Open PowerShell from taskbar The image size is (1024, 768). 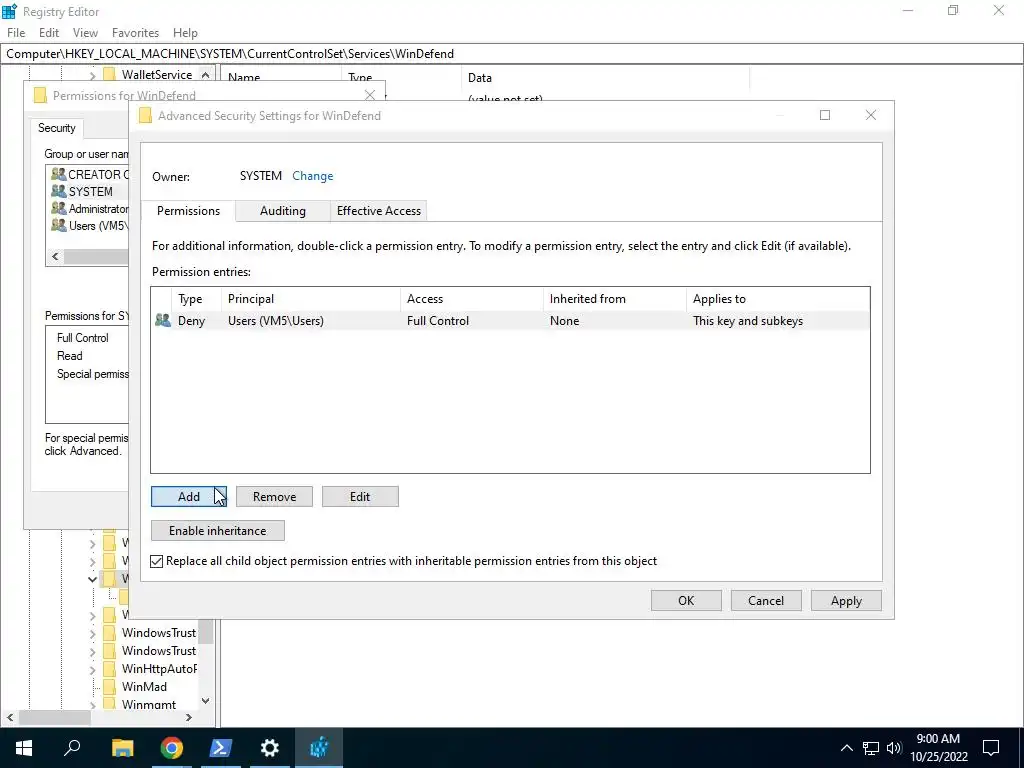pyautogui.click(x=220, y=748)
